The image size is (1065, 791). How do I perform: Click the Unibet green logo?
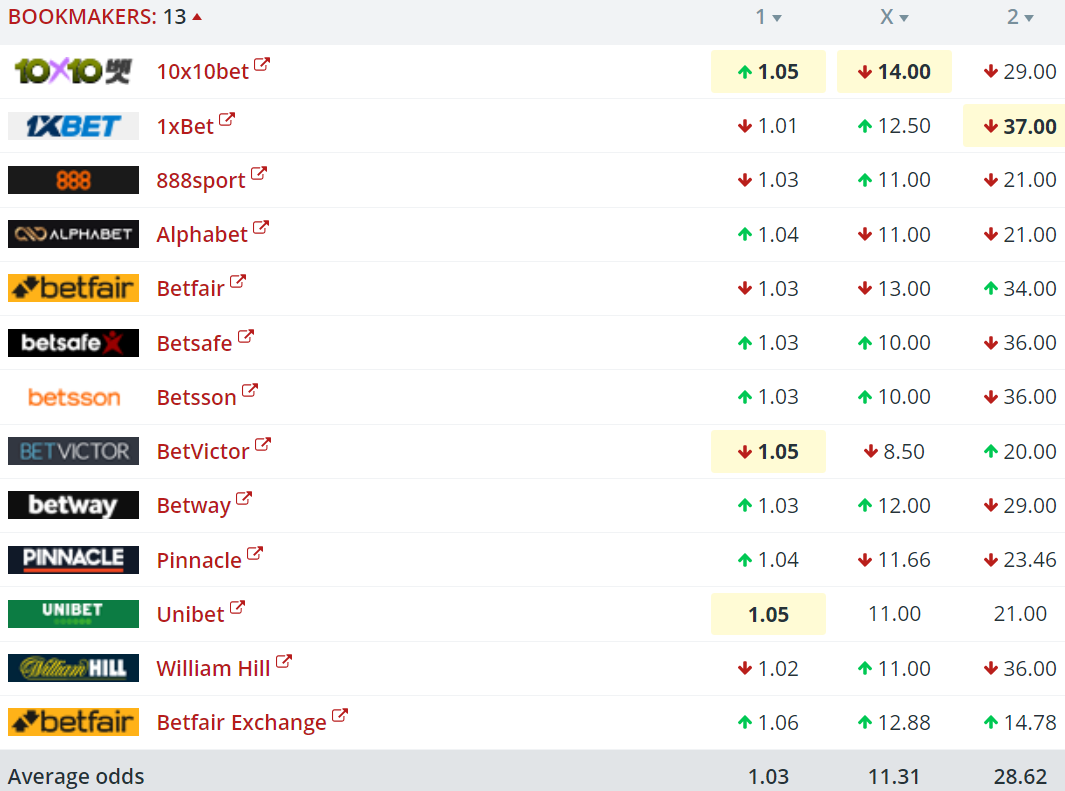[x=73, y=614]
